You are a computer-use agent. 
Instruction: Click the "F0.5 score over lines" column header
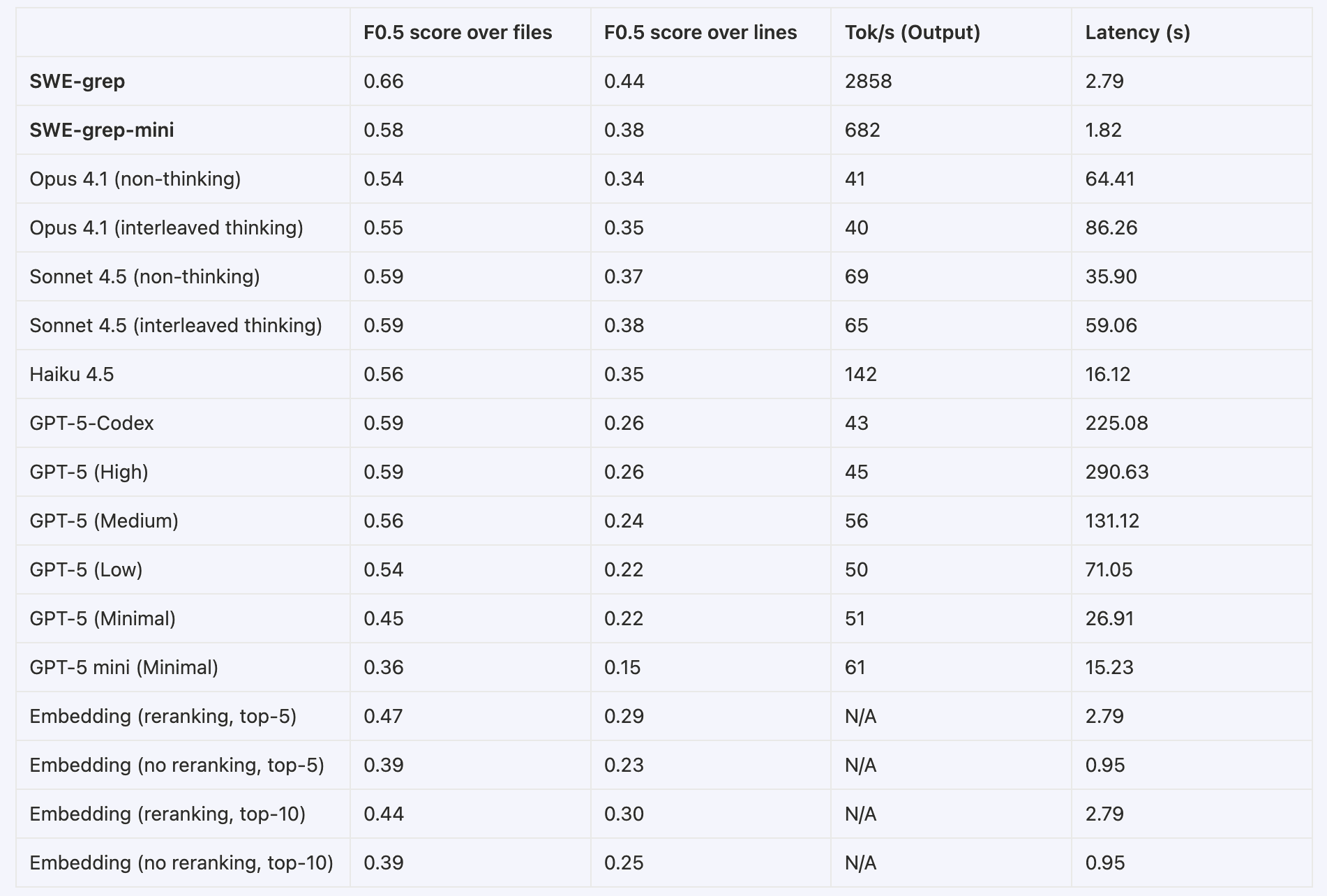click(700, 33)
